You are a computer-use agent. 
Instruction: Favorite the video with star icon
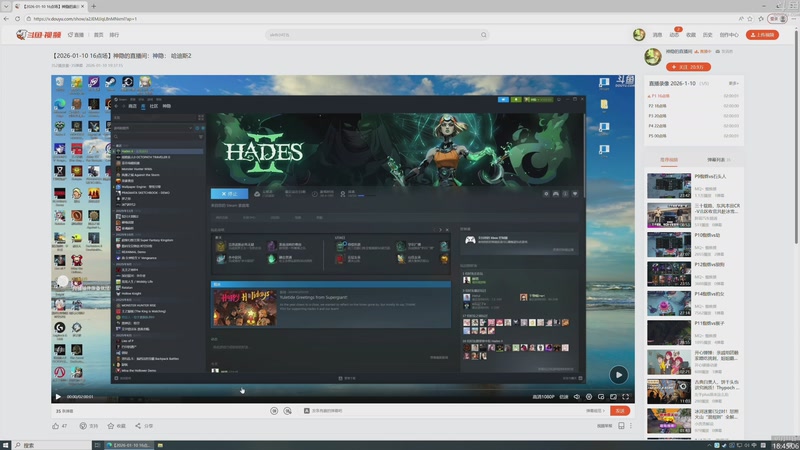tap(110, 426)
